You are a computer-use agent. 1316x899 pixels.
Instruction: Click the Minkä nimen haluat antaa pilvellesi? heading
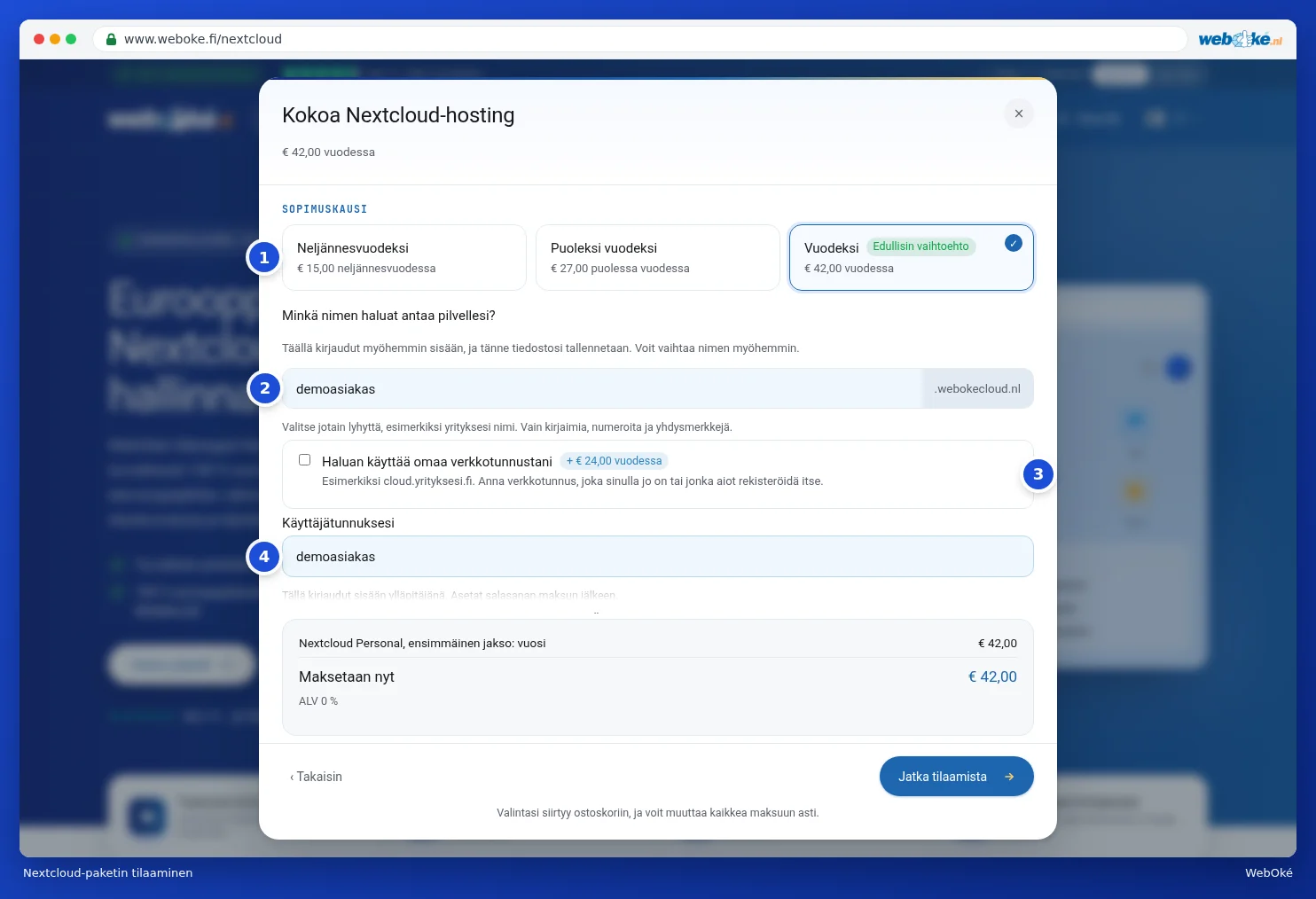(x=388, y=316)
